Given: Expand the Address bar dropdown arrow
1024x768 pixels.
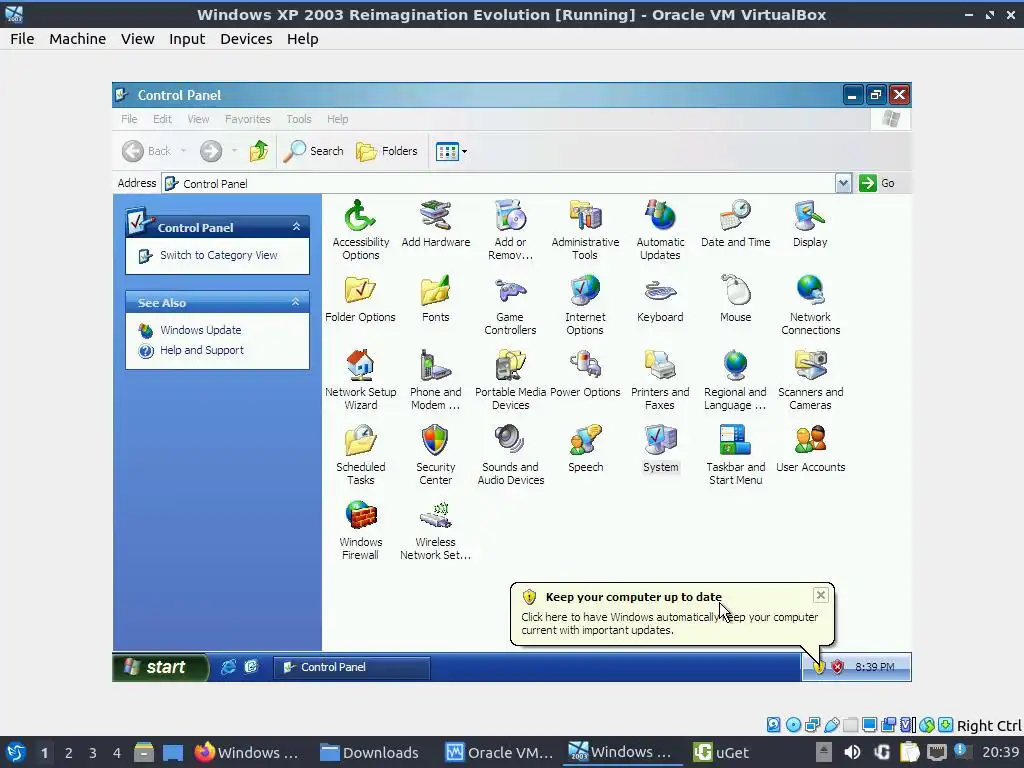Looking at the screenshot, I should (x=843, y=184).
